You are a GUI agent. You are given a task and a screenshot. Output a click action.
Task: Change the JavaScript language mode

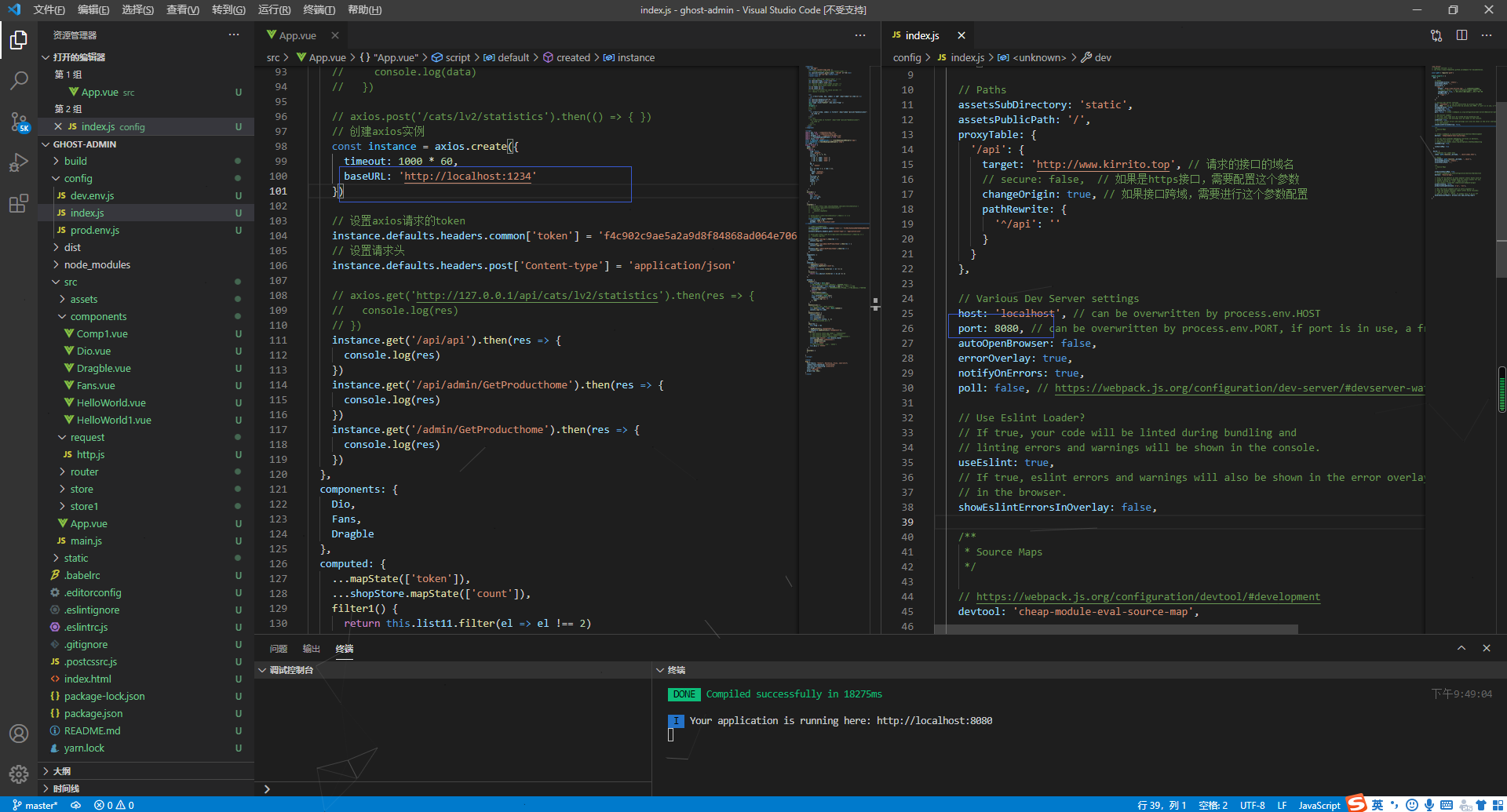coord(1319,805)
